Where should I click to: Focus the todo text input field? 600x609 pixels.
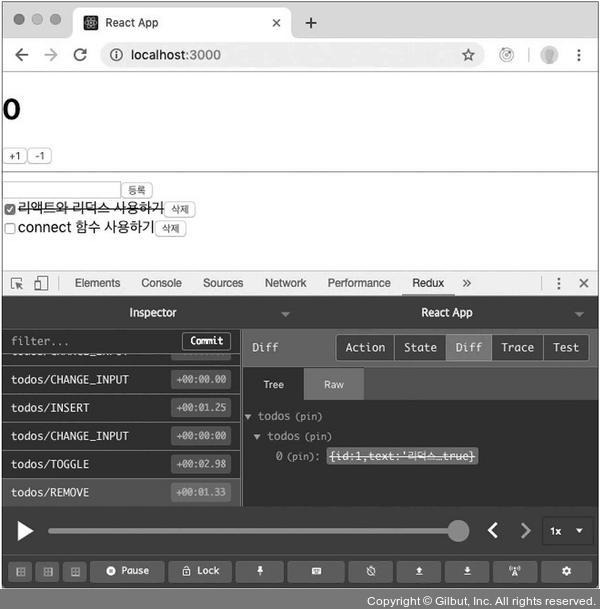[62, 190]
